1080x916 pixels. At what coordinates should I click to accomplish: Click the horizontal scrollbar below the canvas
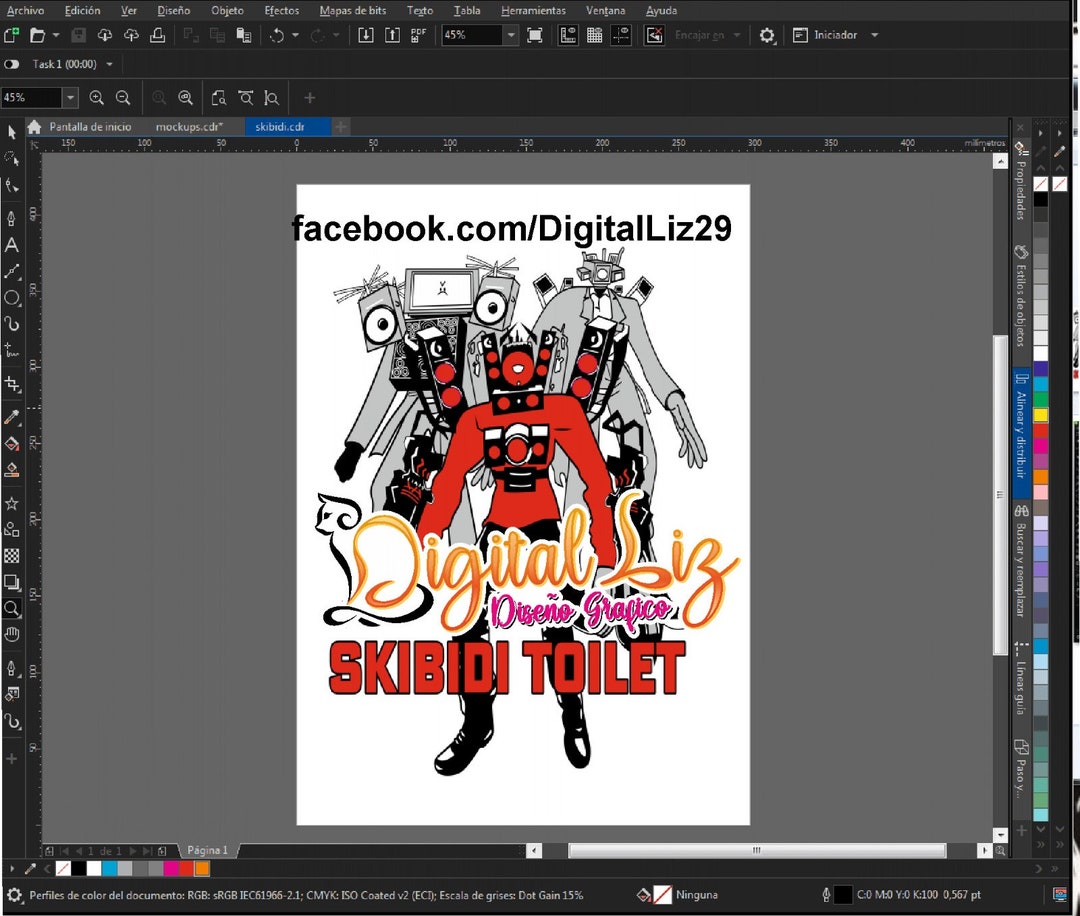coord(755,850)
